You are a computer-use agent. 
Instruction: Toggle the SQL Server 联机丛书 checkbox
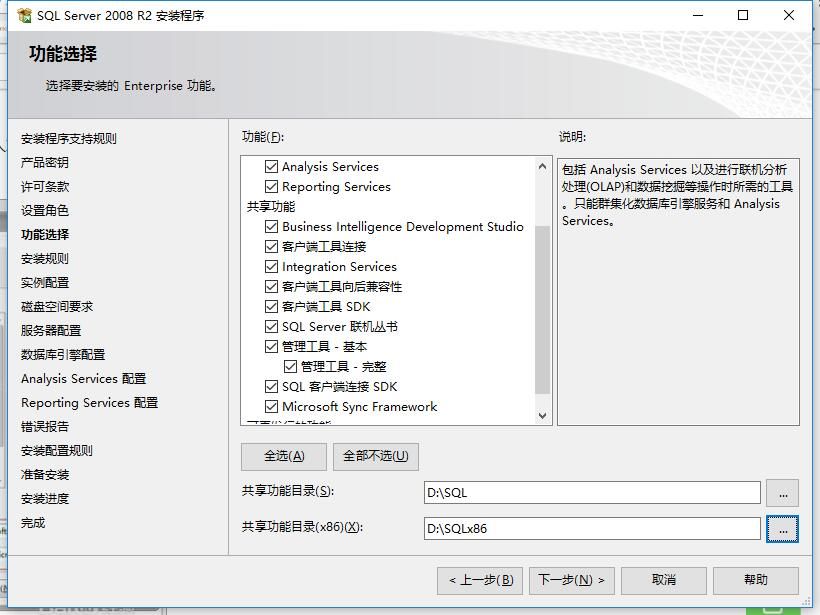point(271,327)
